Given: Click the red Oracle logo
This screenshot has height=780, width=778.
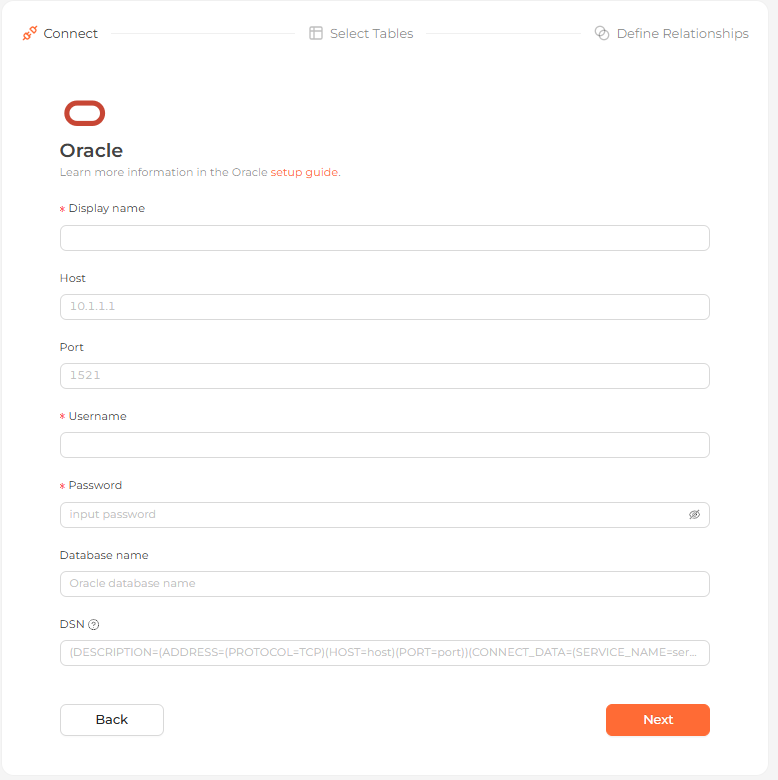Looking at the screenshot, I should [85, 113].
